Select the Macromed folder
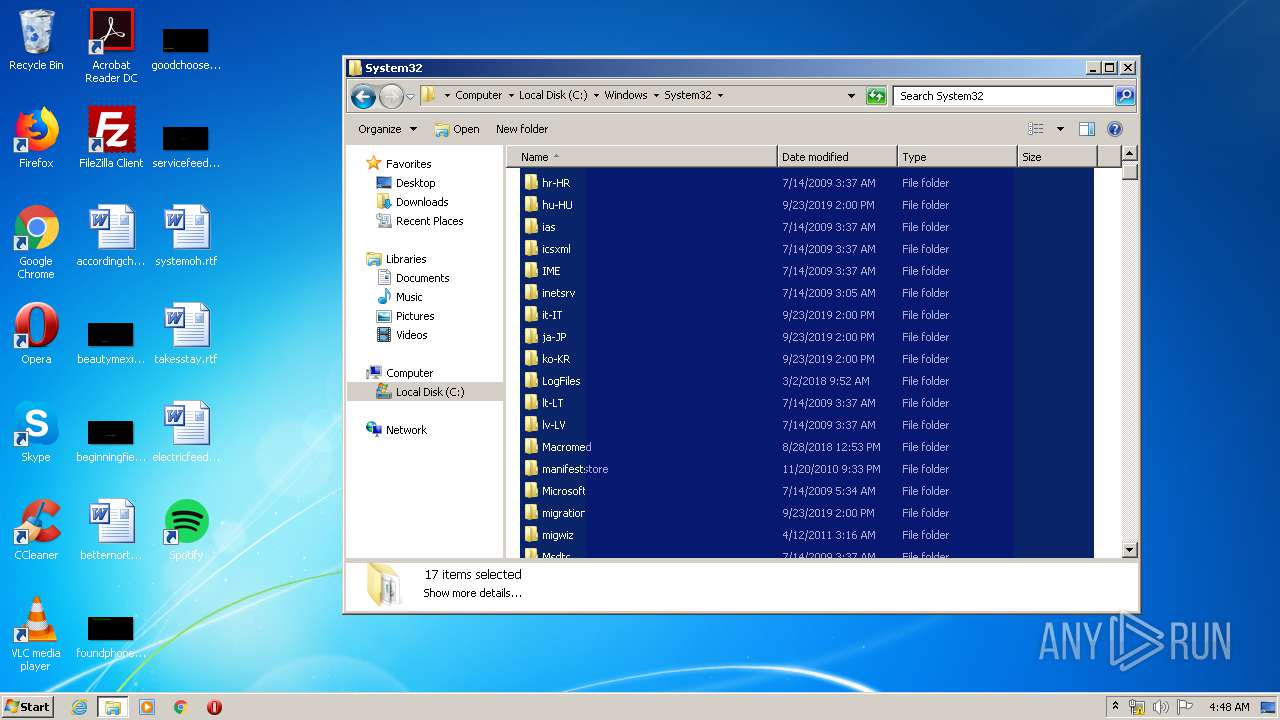Viewport: 1280px width, 720px height. tap(566, 447)
